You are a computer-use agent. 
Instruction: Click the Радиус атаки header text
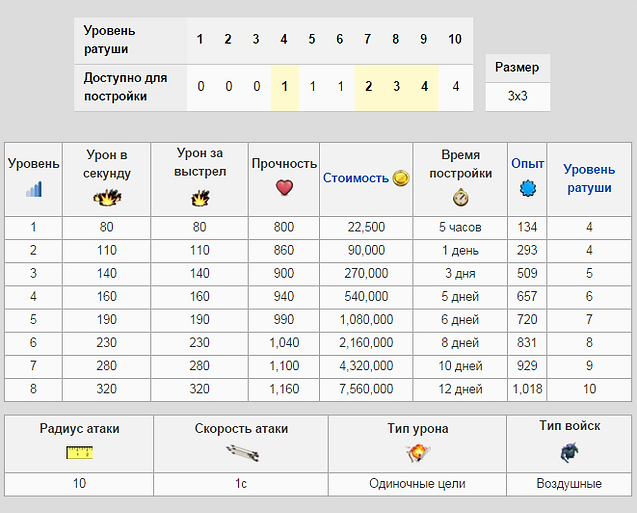pyautogui.click(x=80, y=429)
